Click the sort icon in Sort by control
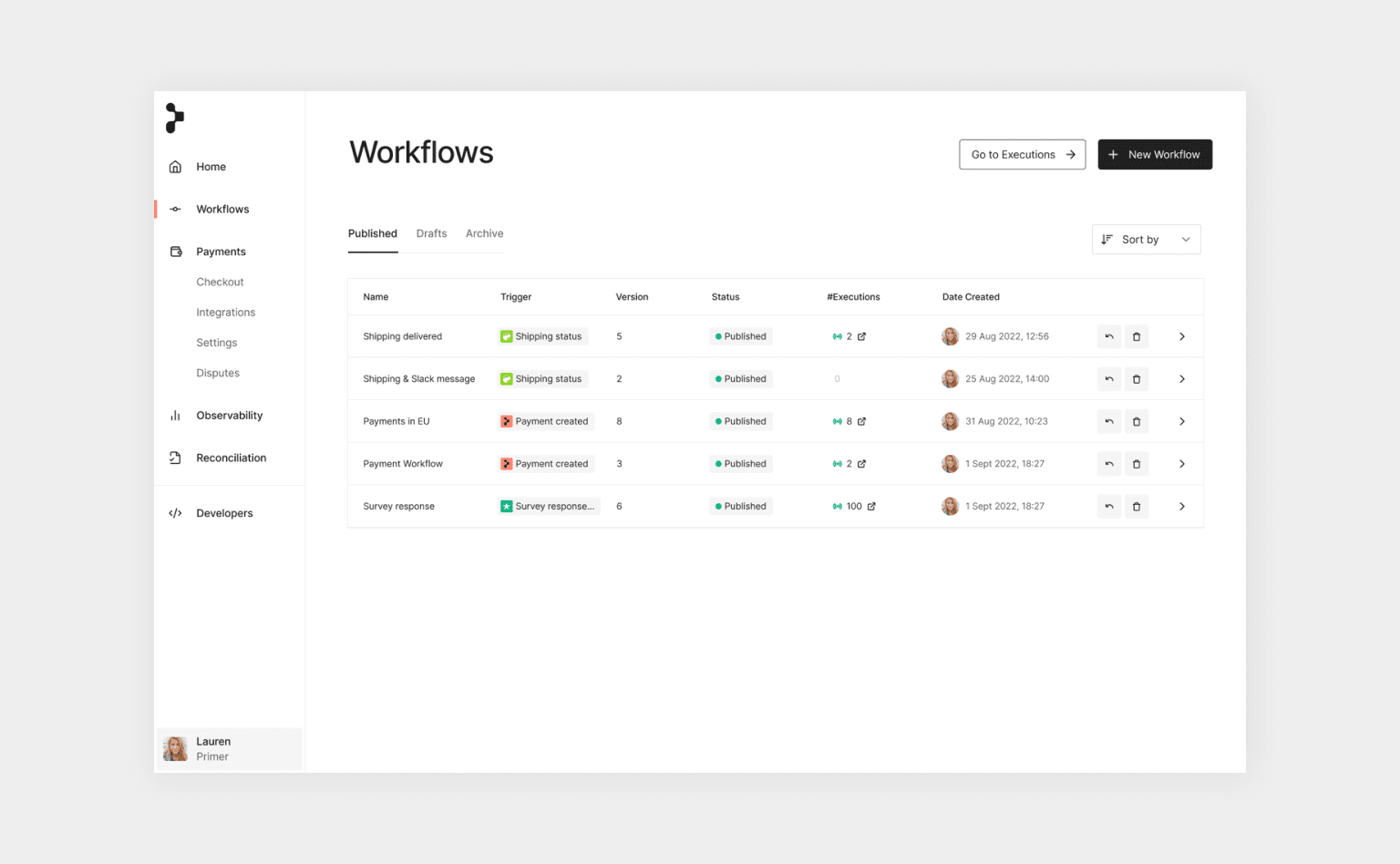 click(x=1107, y=240)
